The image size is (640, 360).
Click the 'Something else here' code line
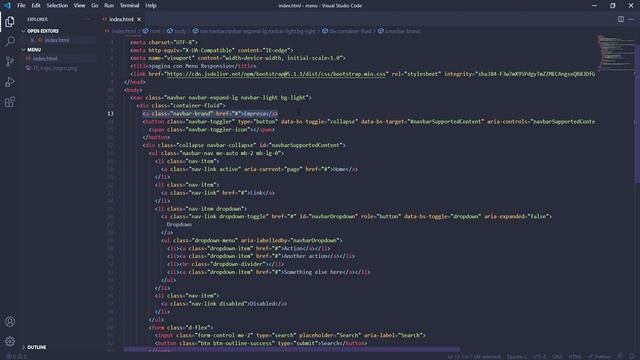[x=269, y=272]
